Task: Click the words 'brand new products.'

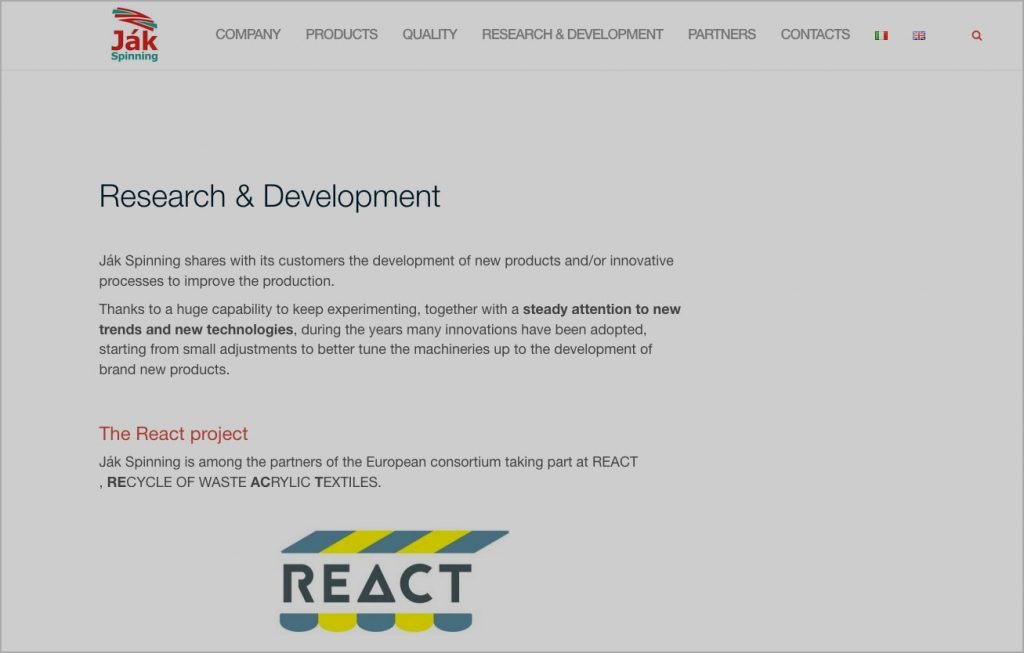Action: pos(164,369)
